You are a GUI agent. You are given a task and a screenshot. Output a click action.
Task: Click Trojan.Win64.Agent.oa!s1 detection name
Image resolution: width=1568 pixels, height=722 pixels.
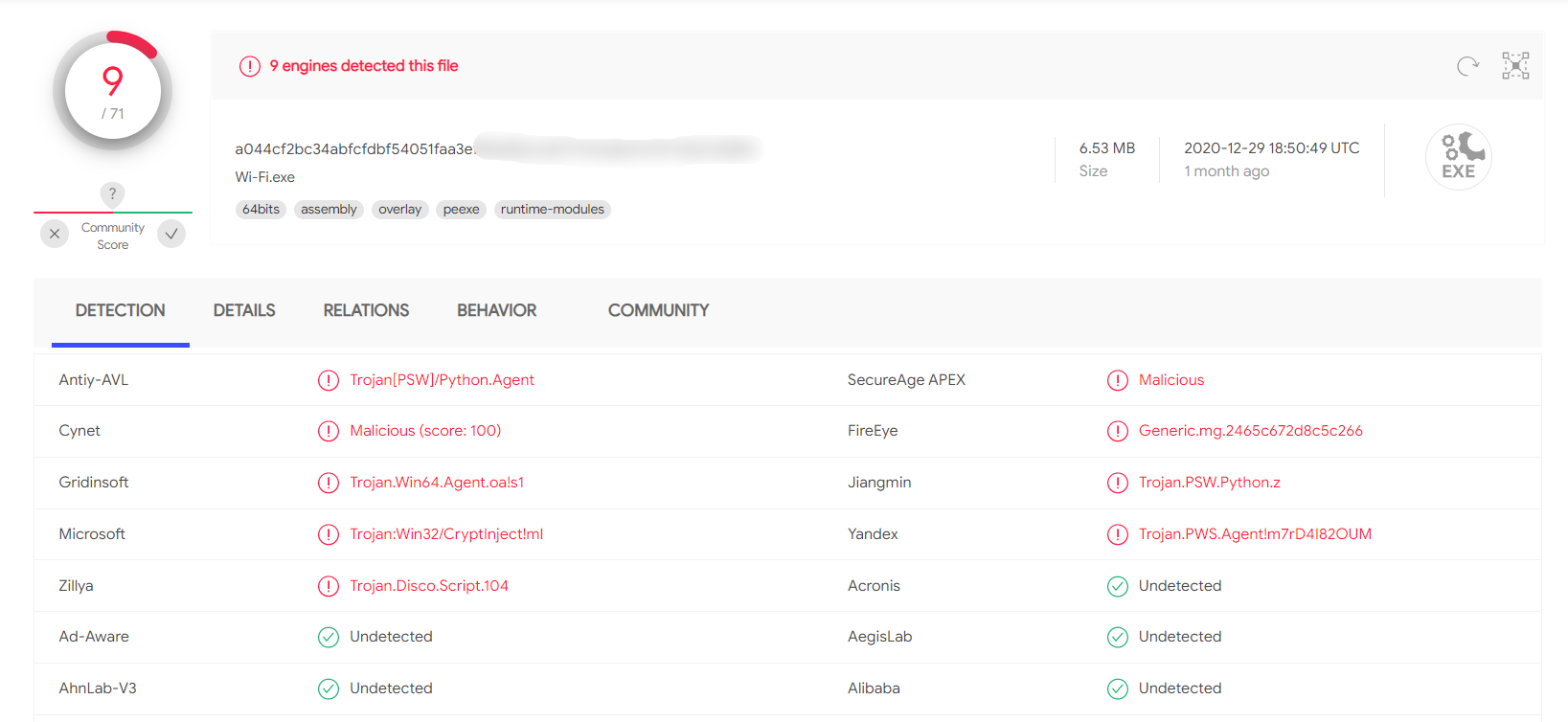click(x=437, y=483)
